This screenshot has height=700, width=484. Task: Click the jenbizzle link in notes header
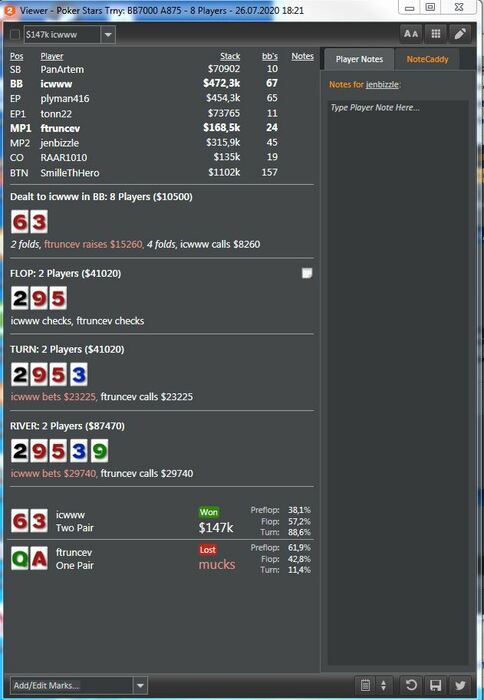point(382,84)
